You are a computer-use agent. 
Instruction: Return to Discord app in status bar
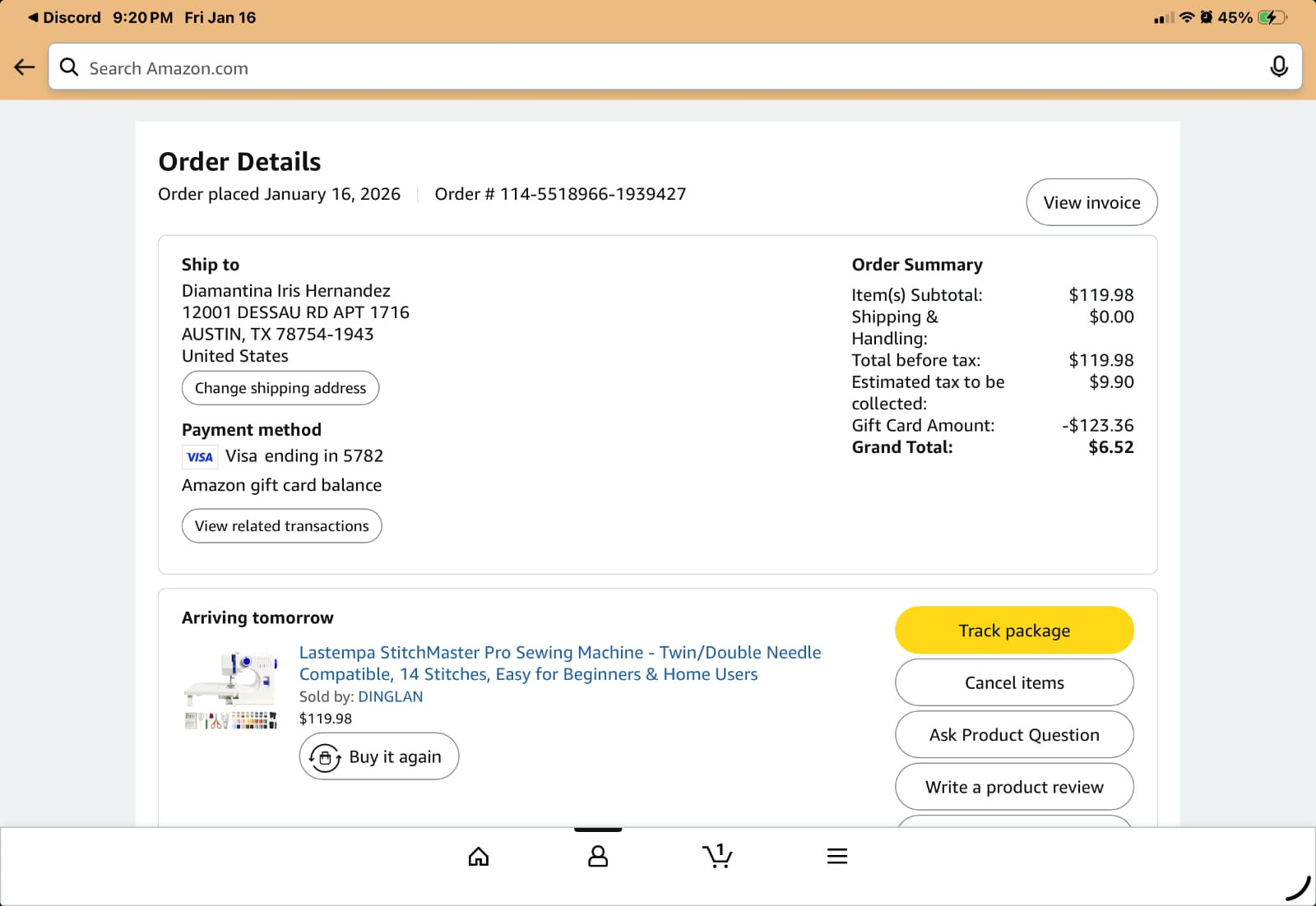(x=64, y=17)
